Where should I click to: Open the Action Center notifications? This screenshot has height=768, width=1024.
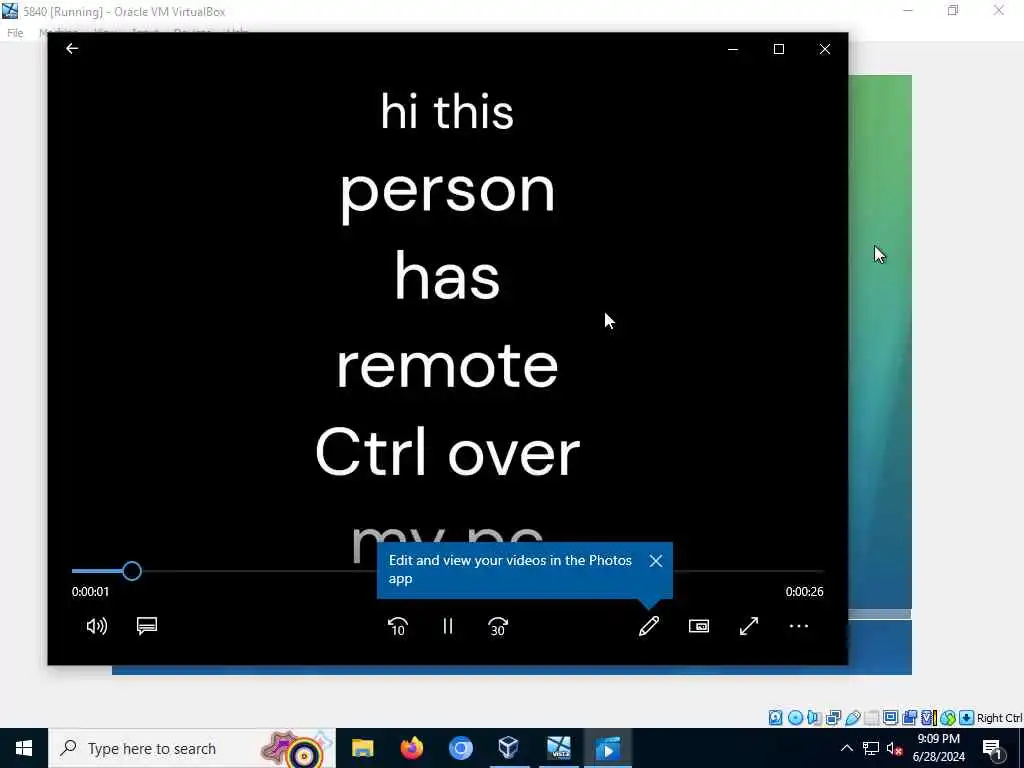(992, 748)
